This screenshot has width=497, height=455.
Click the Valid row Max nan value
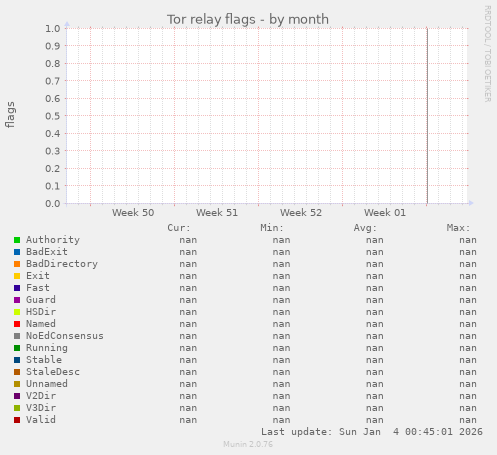coord(468,420)
